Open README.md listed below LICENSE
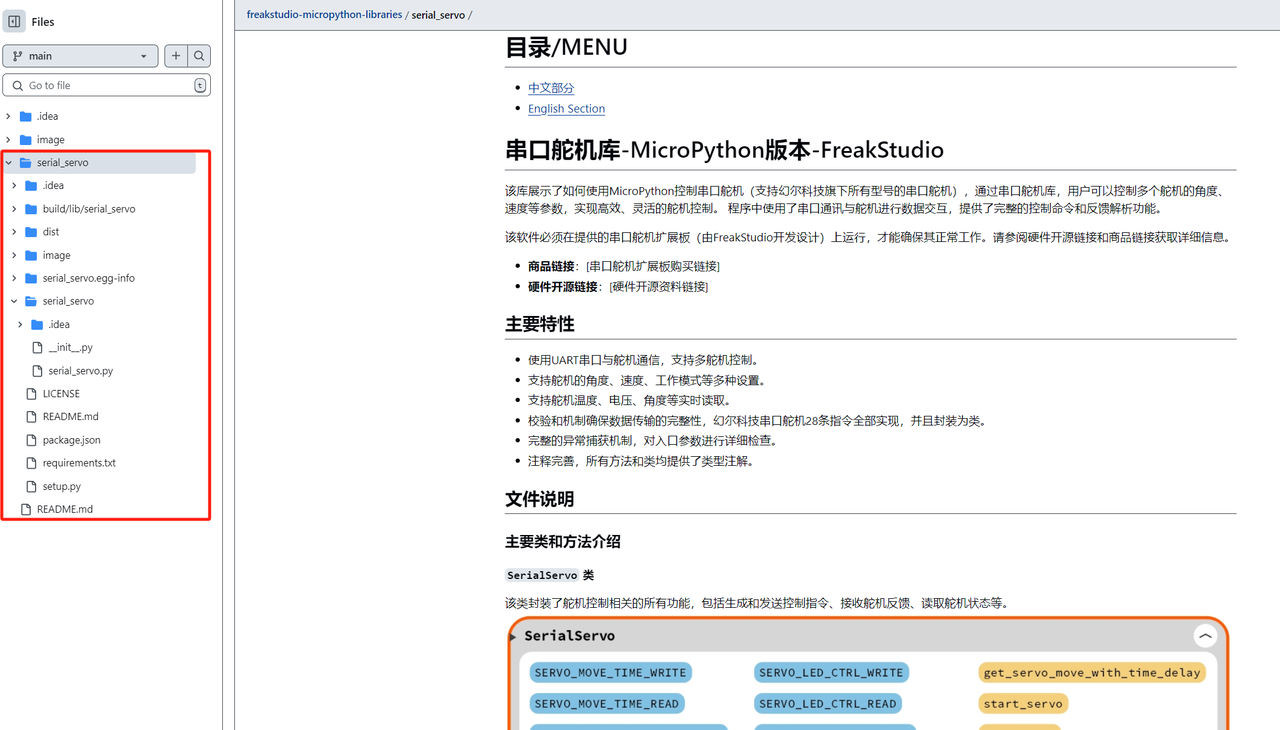The image size is (1280, 730). (71, 417)
